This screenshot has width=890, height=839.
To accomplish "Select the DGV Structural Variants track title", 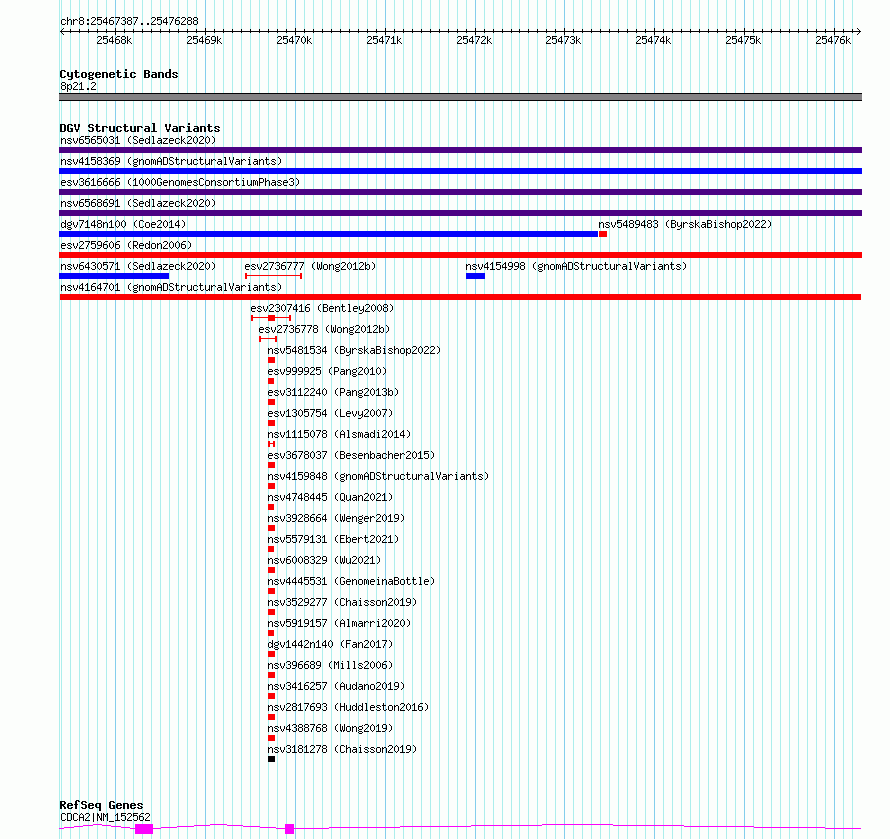I will (x=140, y=128).
